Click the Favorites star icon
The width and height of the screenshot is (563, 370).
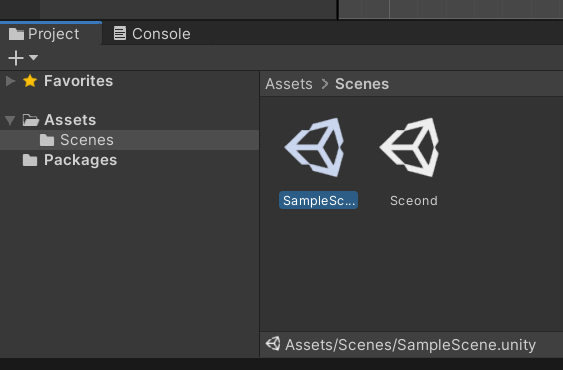point(30,81)
